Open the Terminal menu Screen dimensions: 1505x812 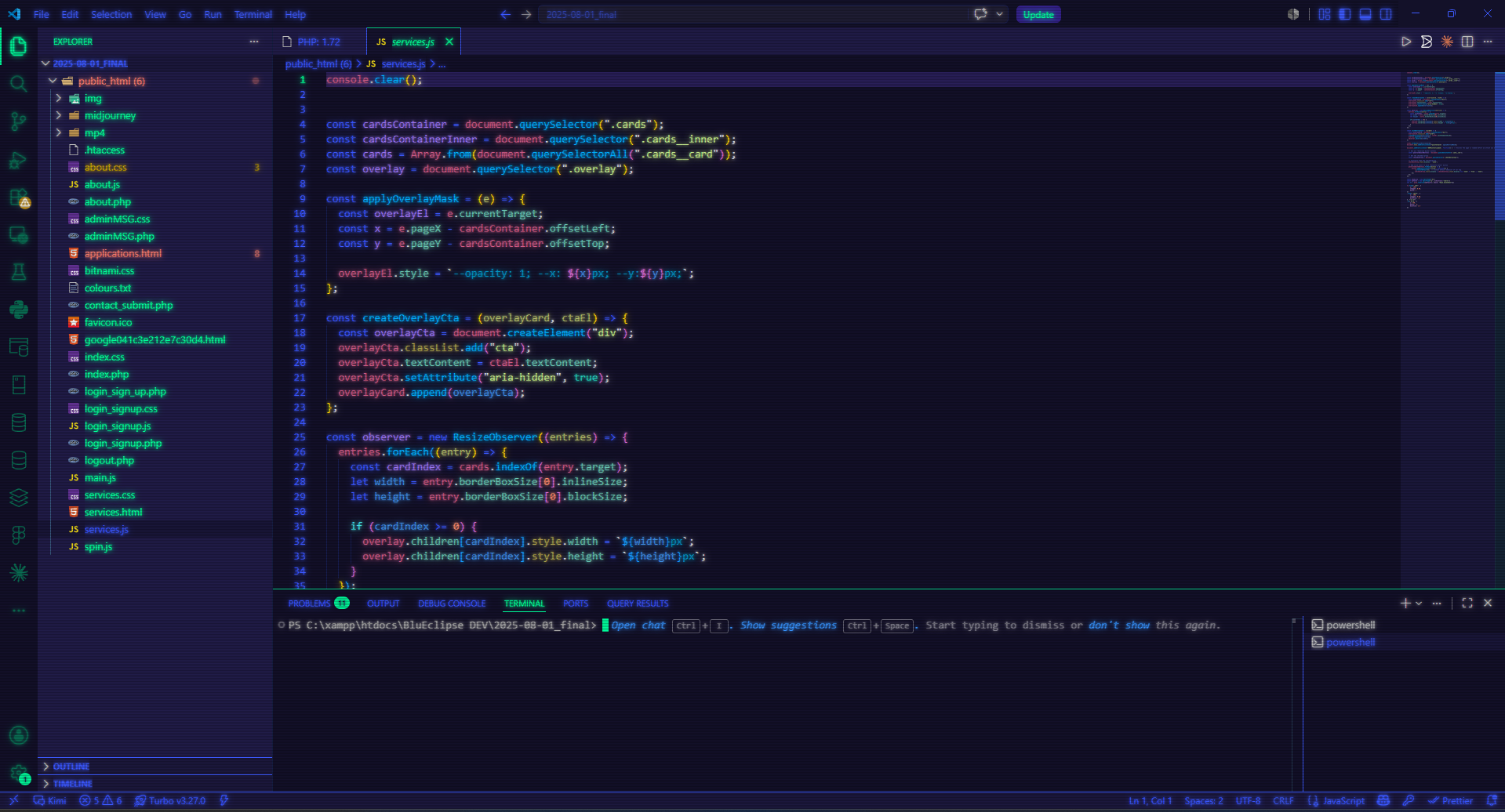tap(253, 14)
